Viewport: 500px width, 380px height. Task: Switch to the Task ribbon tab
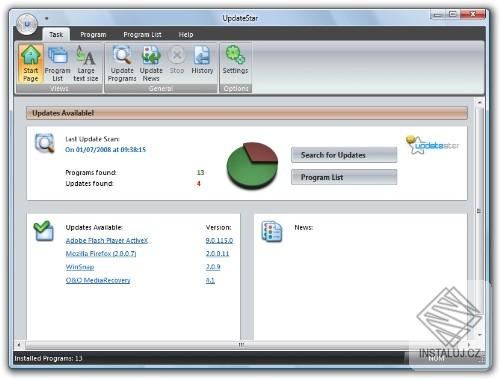(x=56, y=34)
